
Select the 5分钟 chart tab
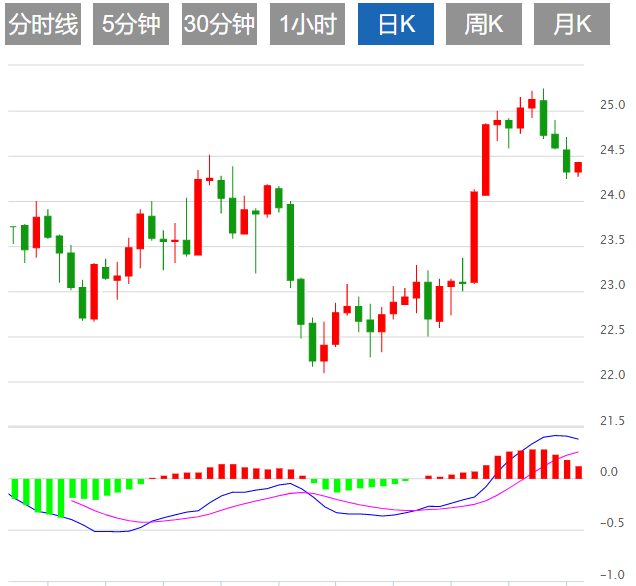(x=131, y=25)
